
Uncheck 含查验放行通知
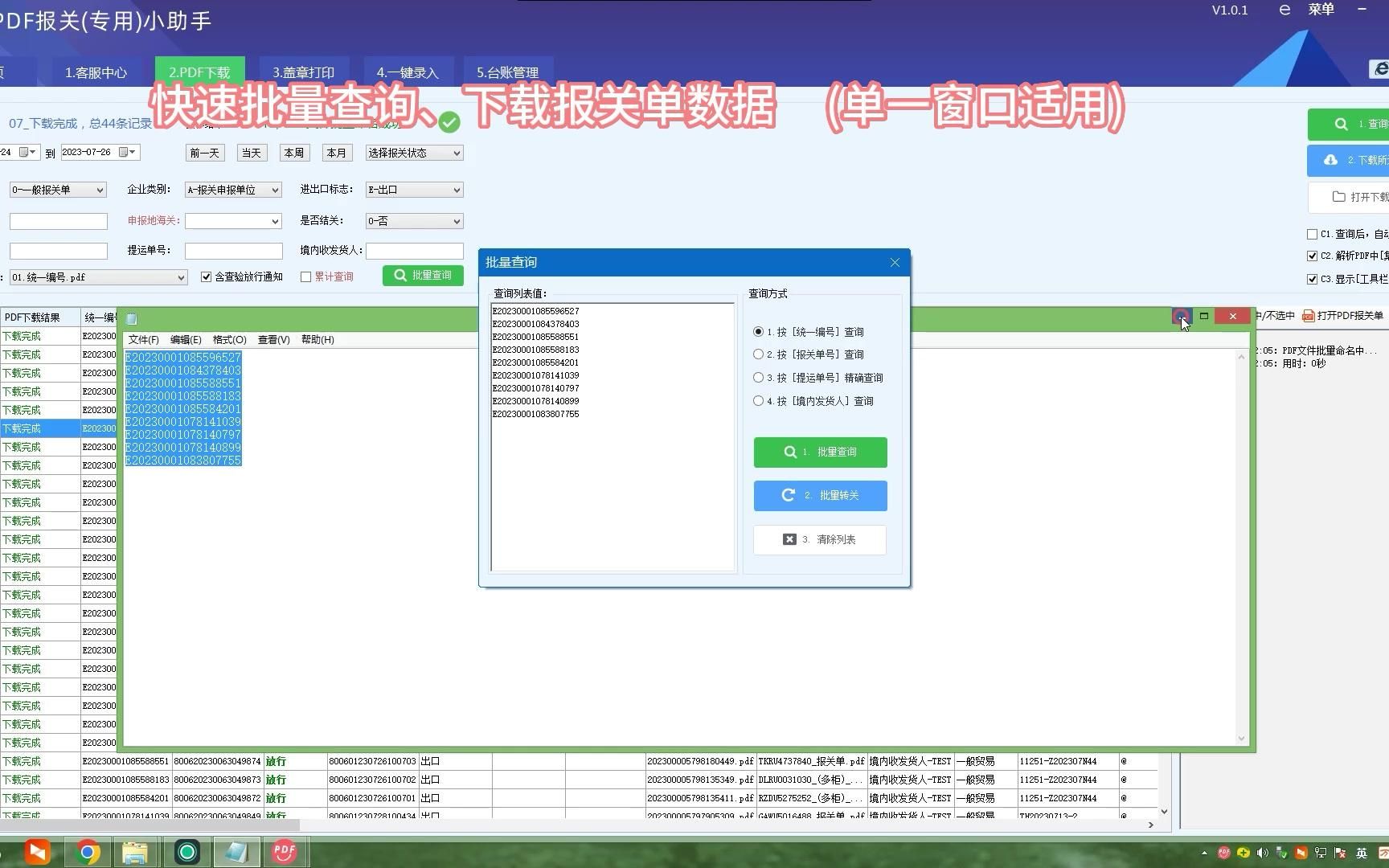point(206,276)
